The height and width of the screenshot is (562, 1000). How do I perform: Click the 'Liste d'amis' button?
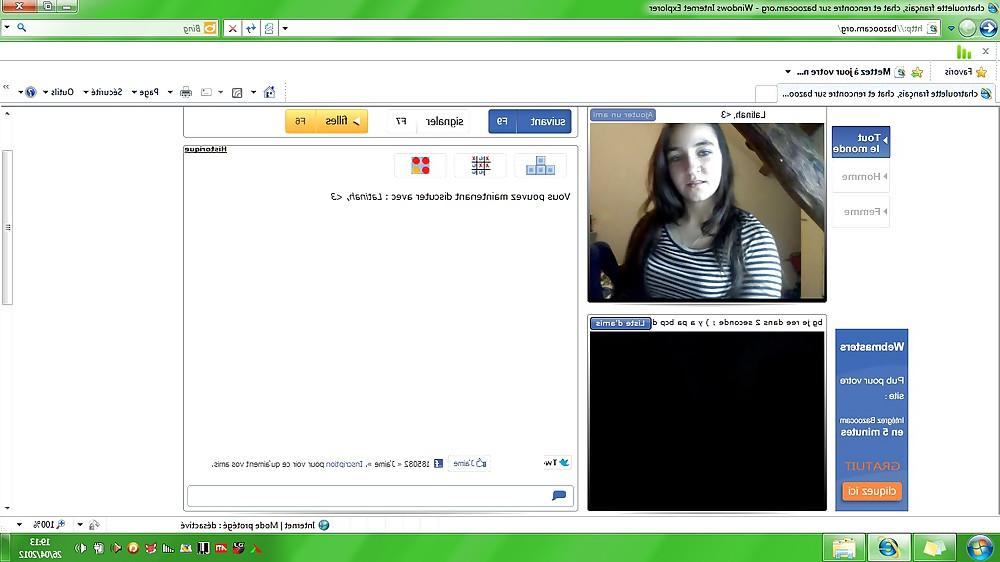(x=620, y=323)
